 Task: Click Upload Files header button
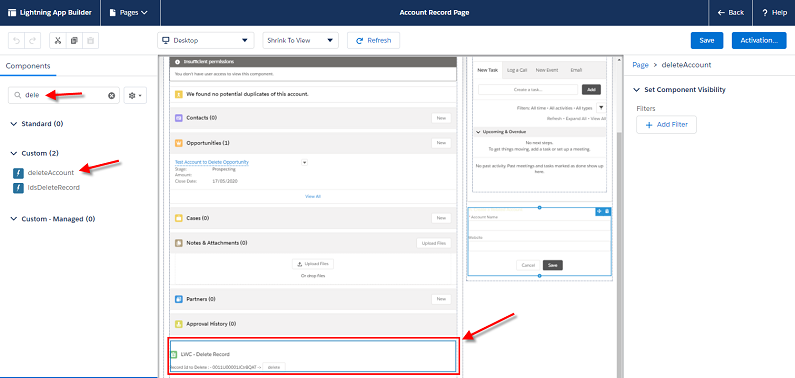[x=434, y=243]
